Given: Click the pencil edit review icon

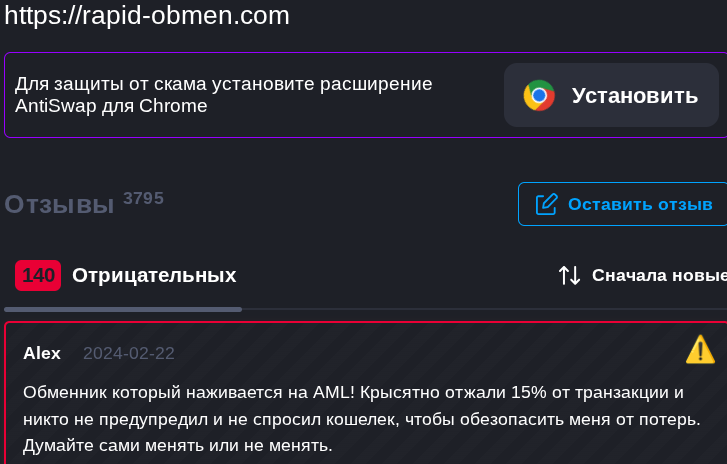Looking at the screenshot, I should point(546,204).
